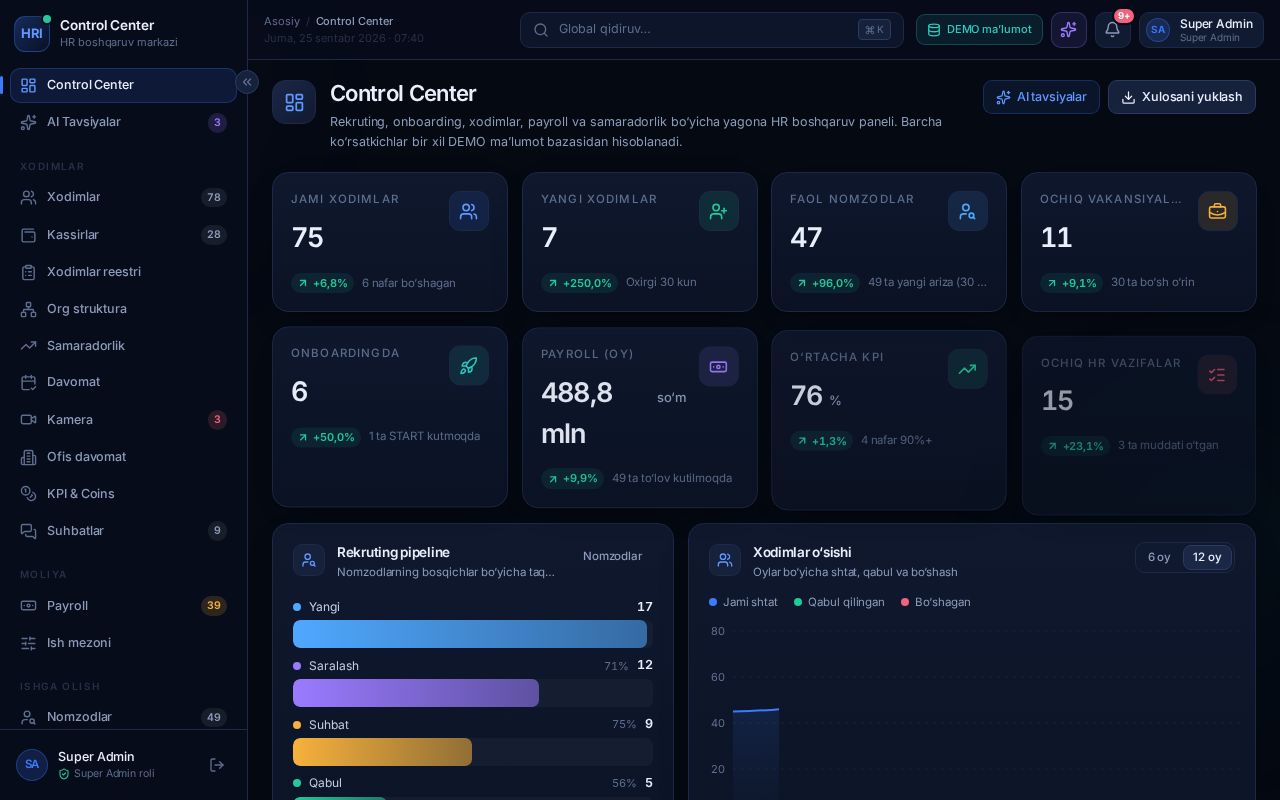Viewport: 1280px width, 800px height.
Task: Open Suhbatlar in the sidebar
Action: point(123,531)
